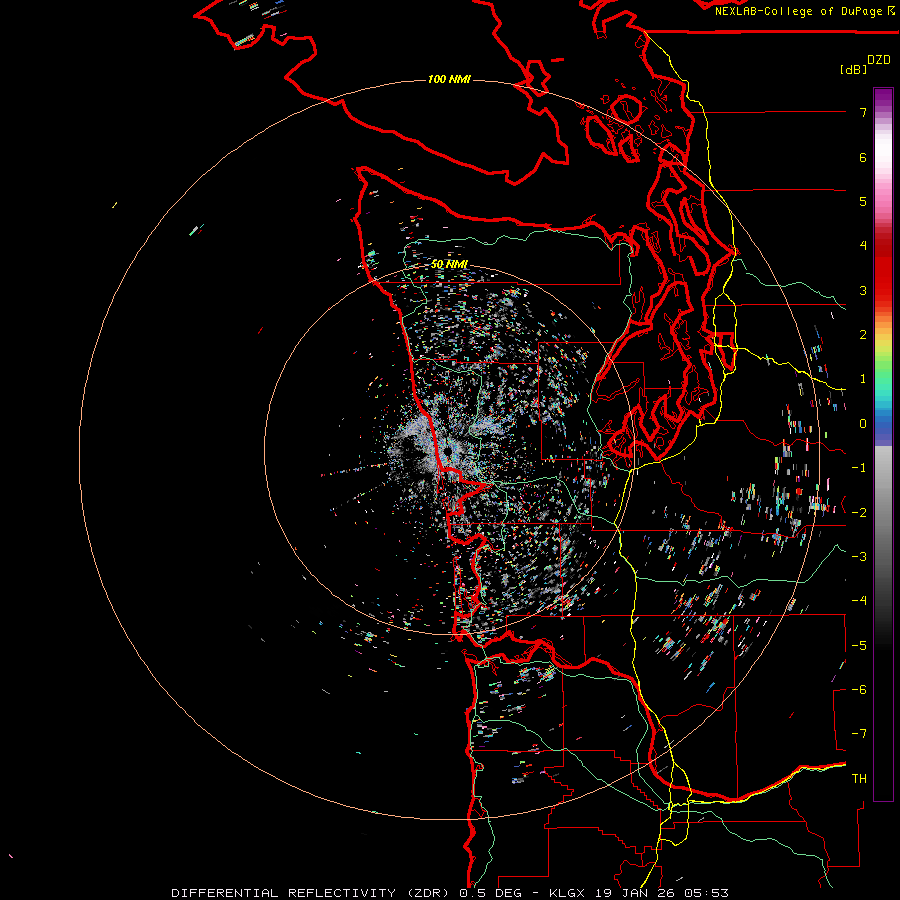This screenshot has height=900, width=900.
Task: Click the [dB] unit label
Action: click(x=853, y=69)
